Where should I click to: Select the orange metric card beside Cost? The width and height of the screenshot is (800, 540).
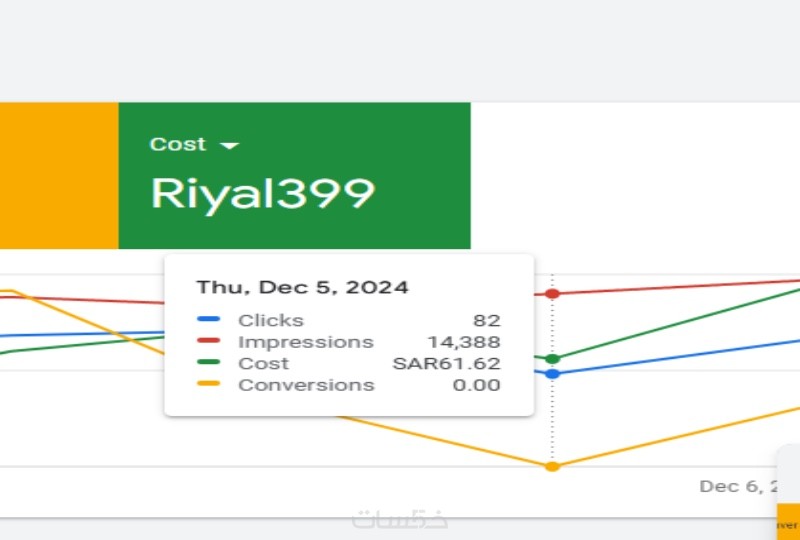(59, 175)
